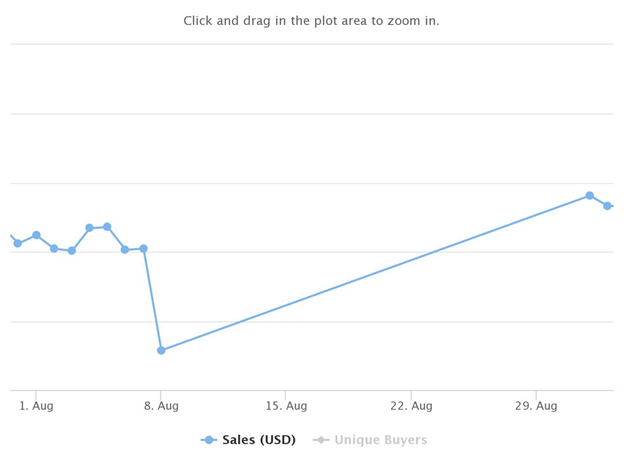Click the 22. Aug axis label
624x468 pixels.
point(411,406)
